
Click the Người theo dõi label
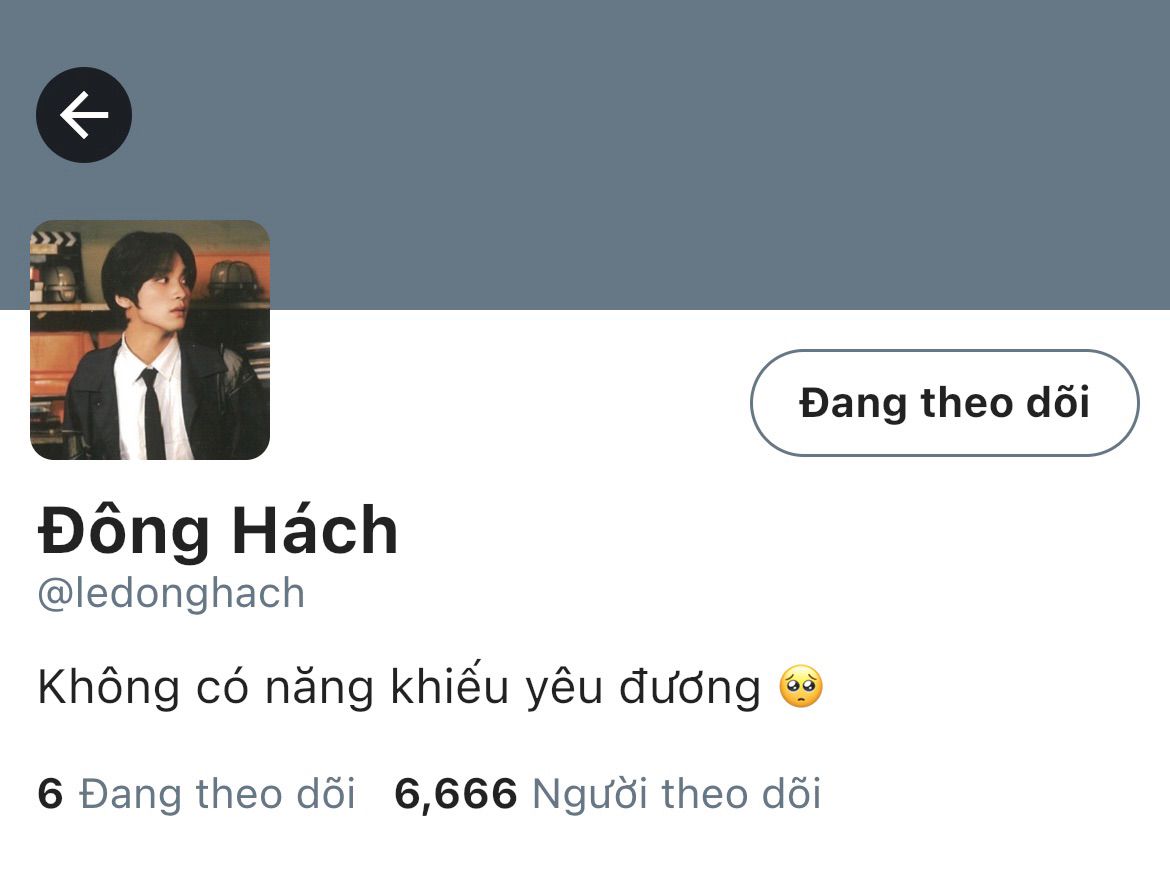pos(677,794)
